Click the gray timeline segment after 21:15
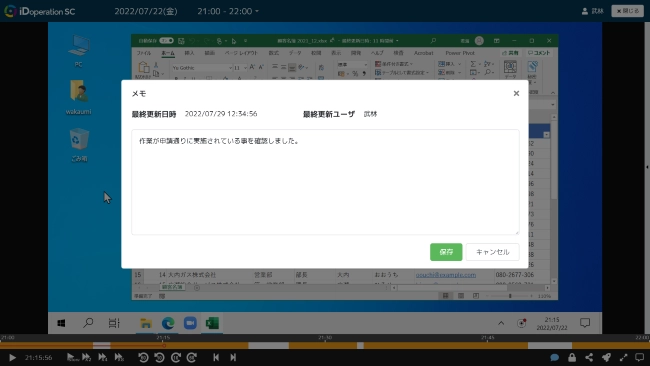 (x=268, y=345)
